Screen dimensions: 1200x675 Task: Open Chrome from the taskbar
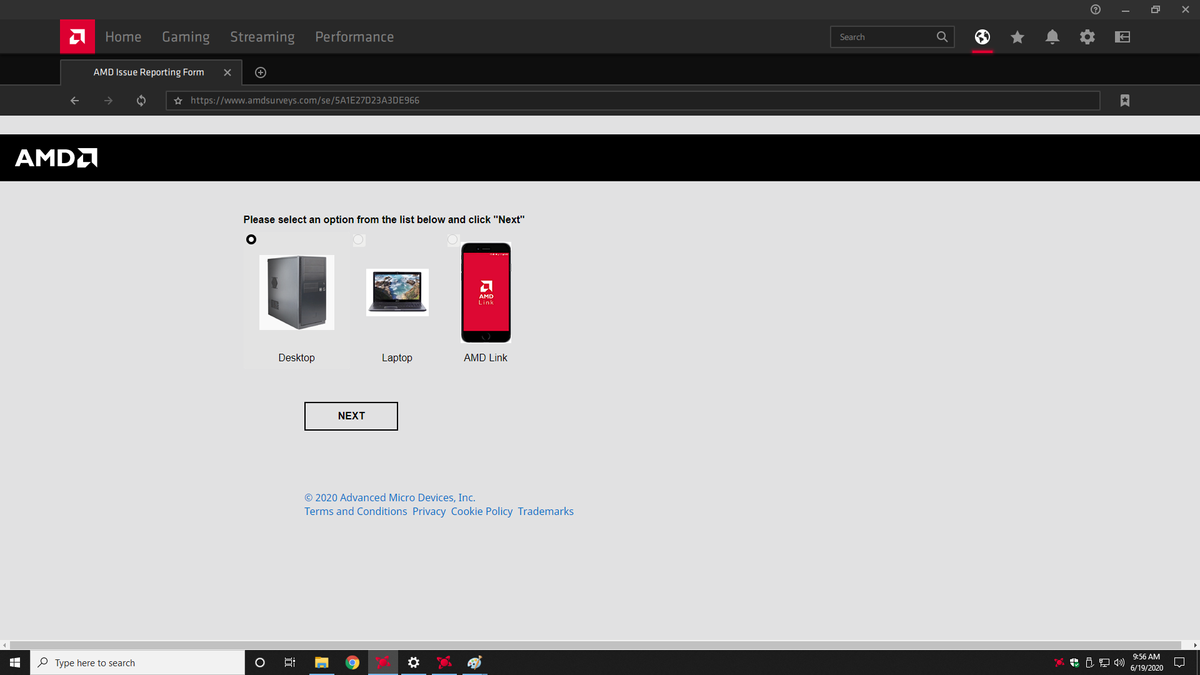coord(352,662)
